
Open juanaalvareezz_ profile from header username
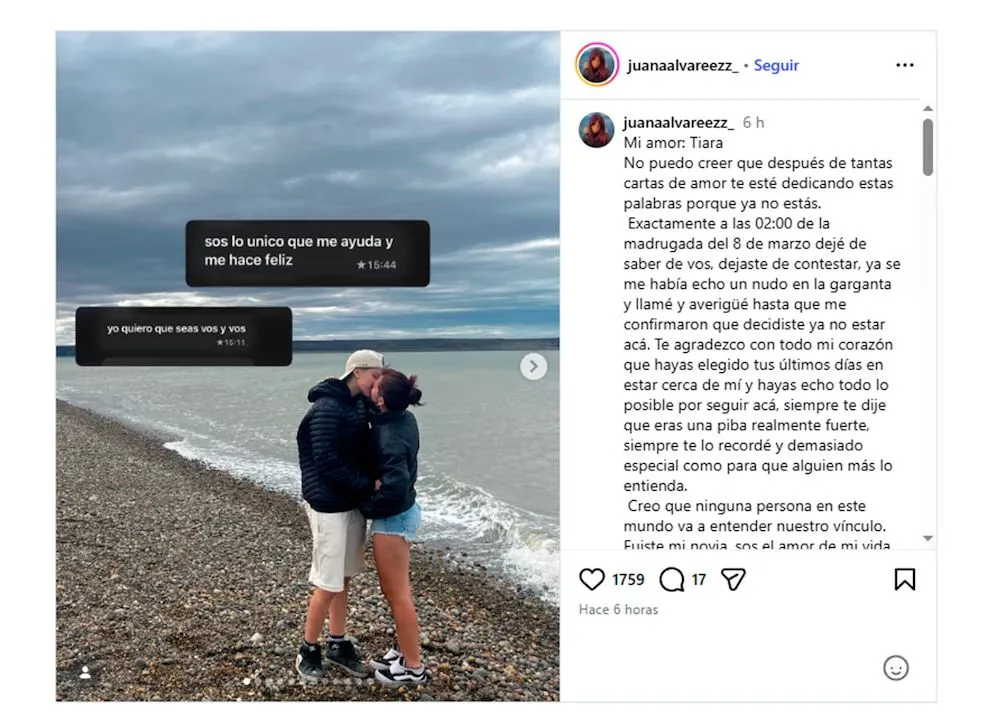pos(683,65)
